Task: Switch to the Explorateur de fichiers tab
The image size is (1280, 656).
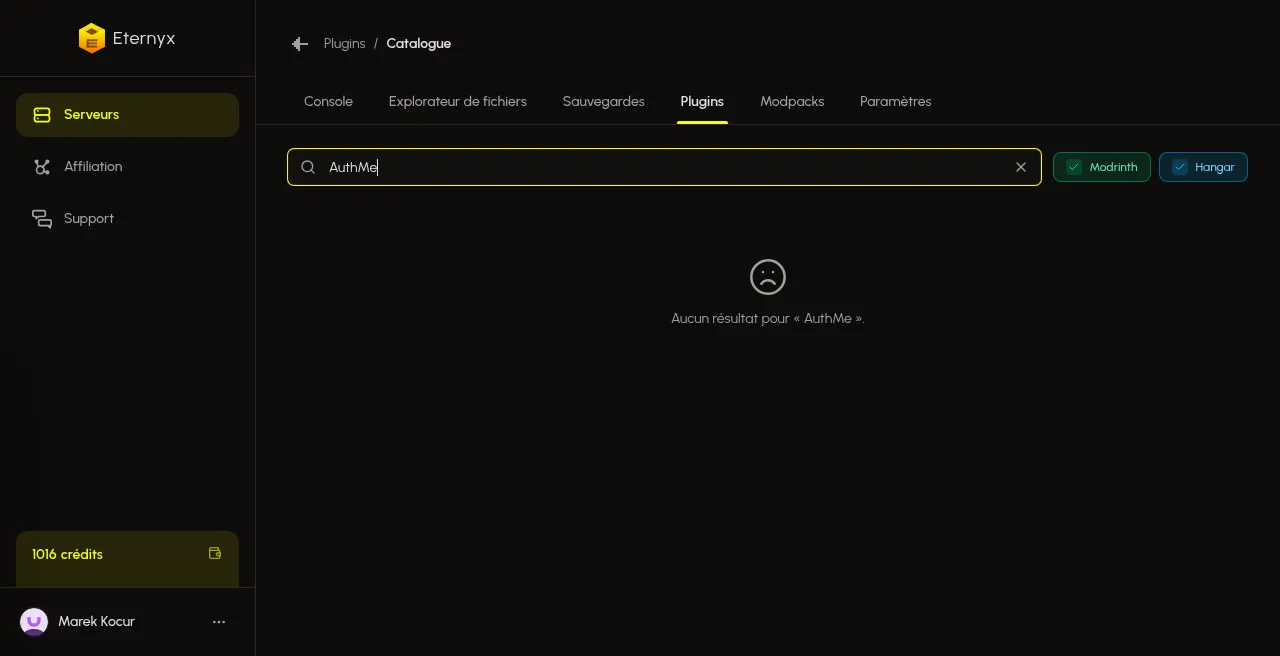Action: point(458,102)
